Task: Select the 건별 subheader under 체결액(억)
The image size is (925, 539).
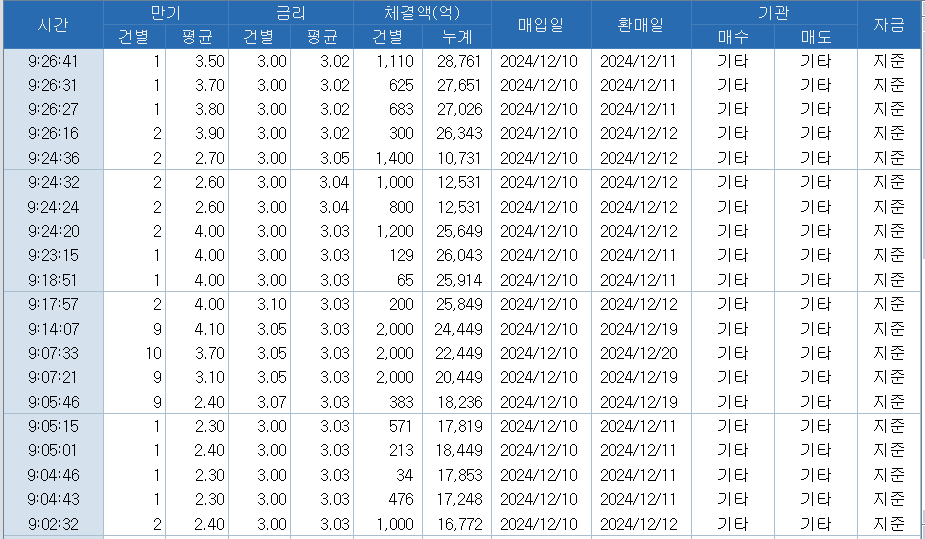Action: 388,37
